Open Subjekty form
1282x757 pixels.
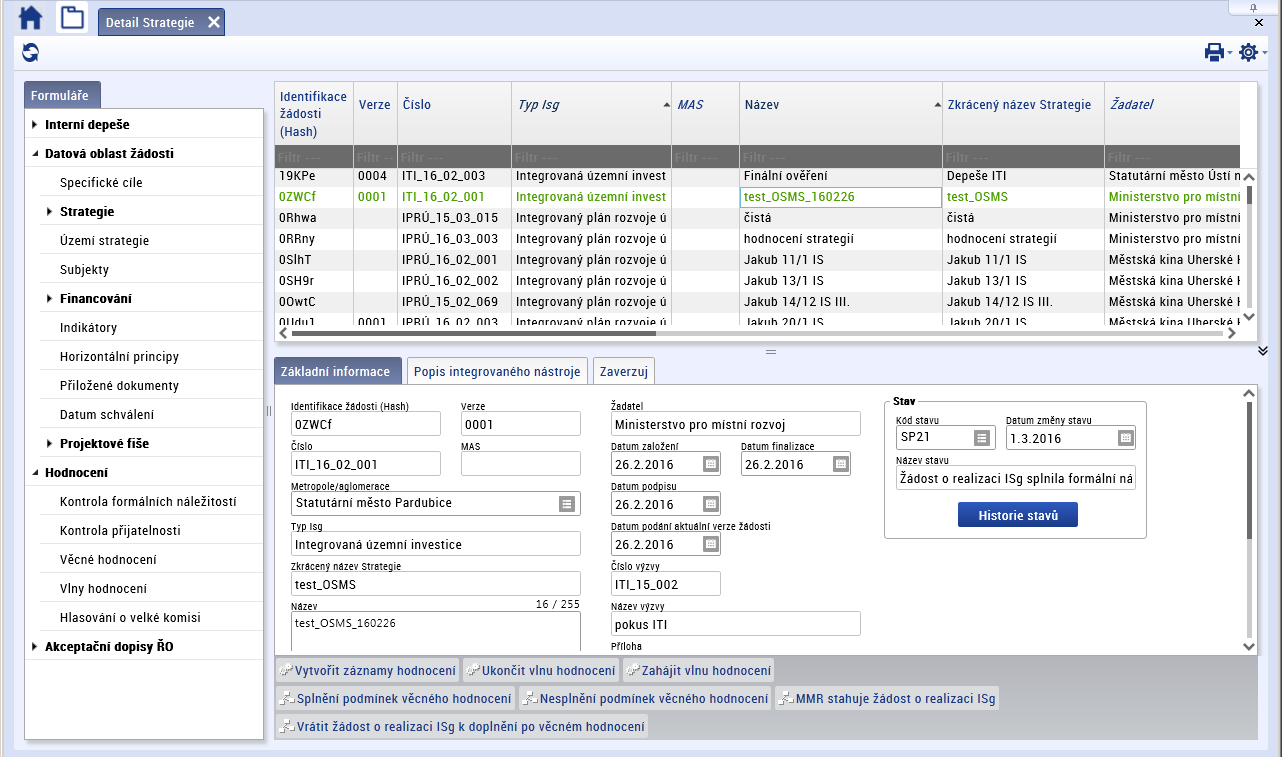point(84,270)
